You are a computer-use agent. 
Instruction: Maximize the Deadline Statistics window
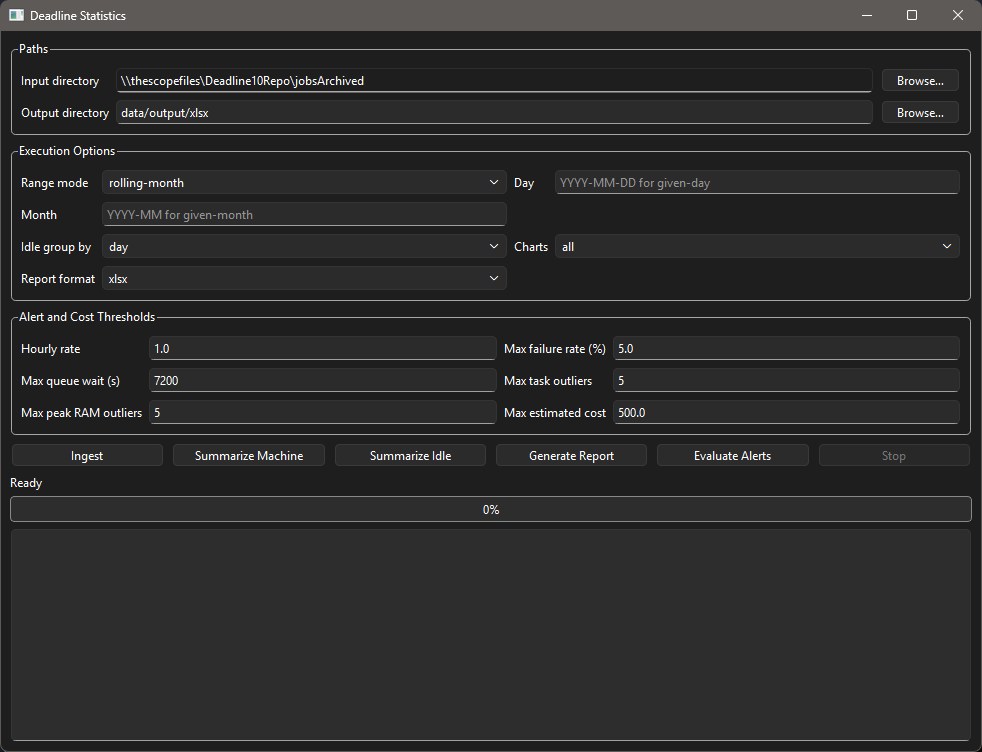(912, 15)
